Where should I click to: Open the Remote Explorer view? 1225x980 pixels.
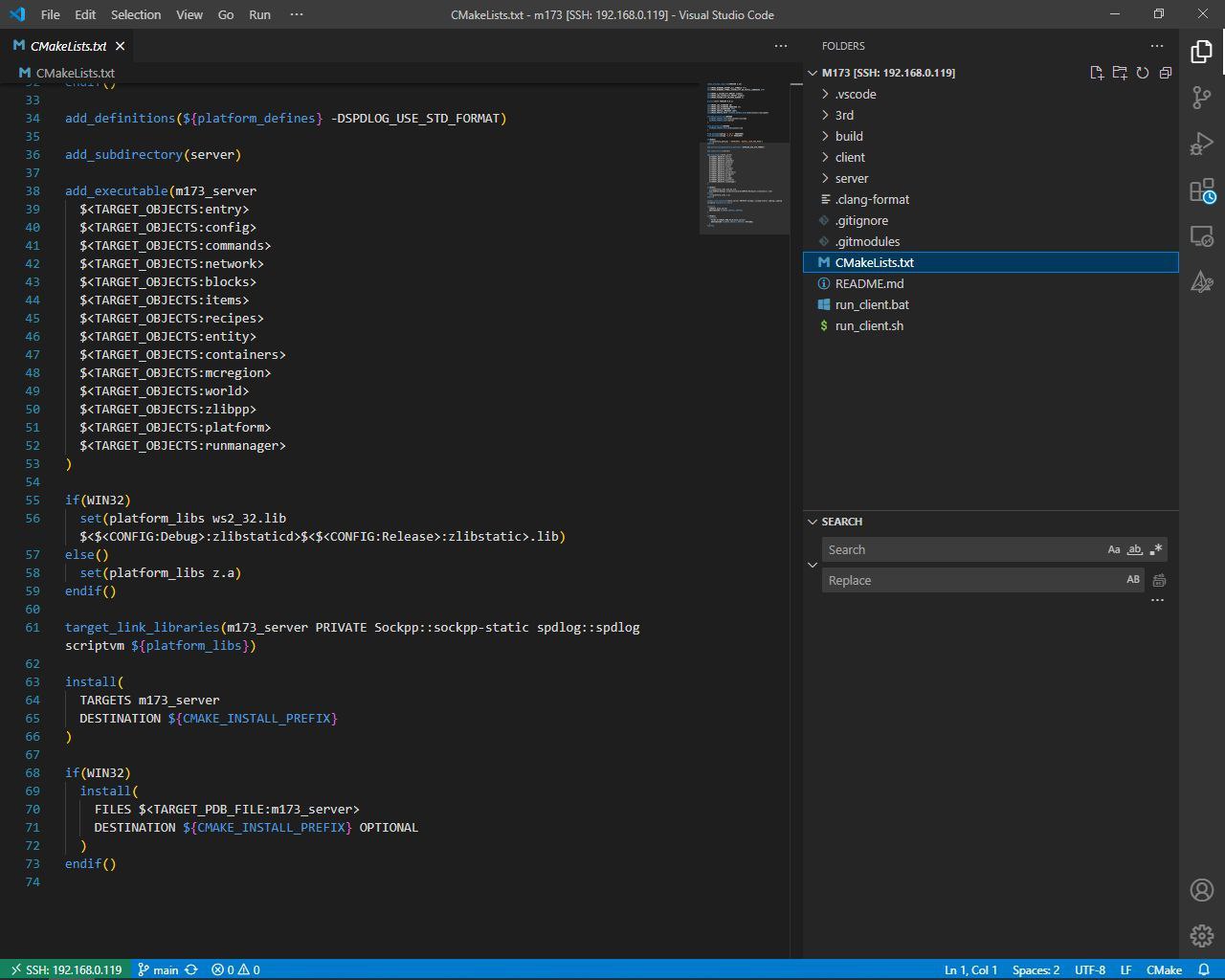coord(1201,235)
